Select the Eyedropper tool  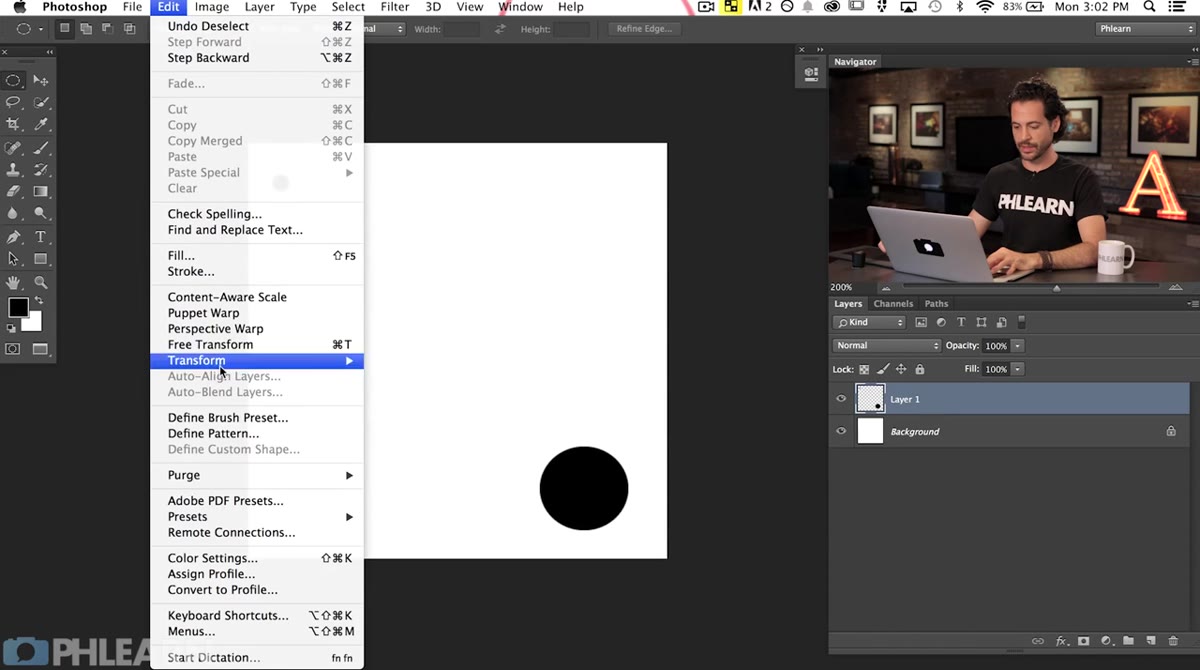coord(41,124)
